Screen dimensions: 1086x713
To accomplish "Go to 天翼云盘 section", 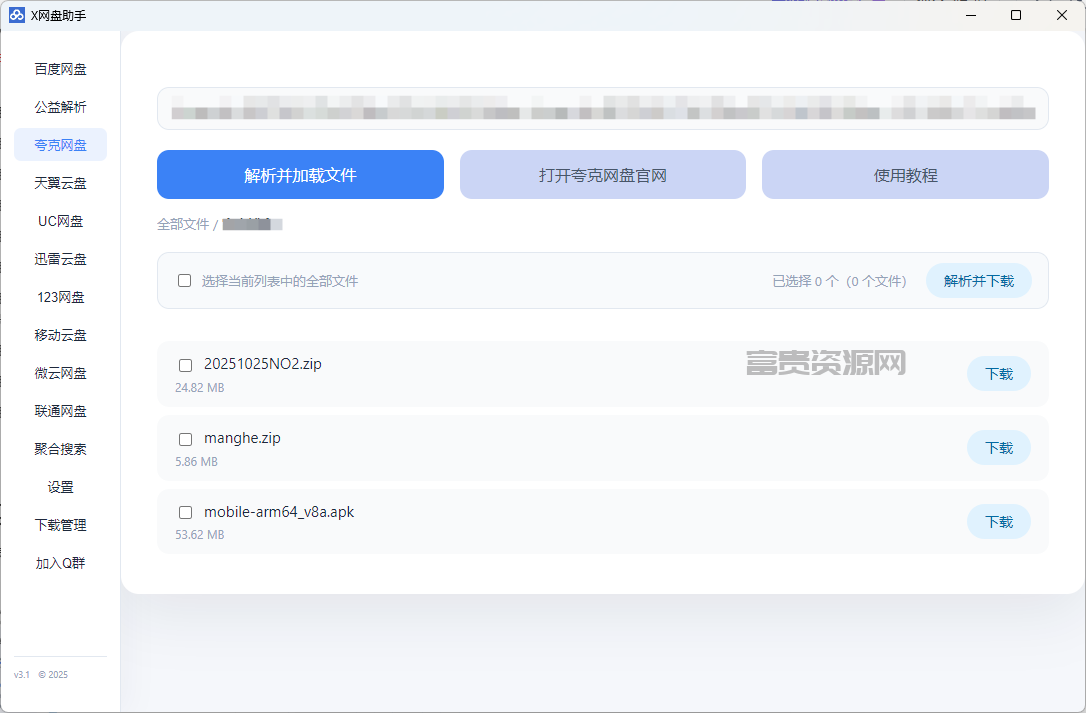I will [x=60, y=183].
